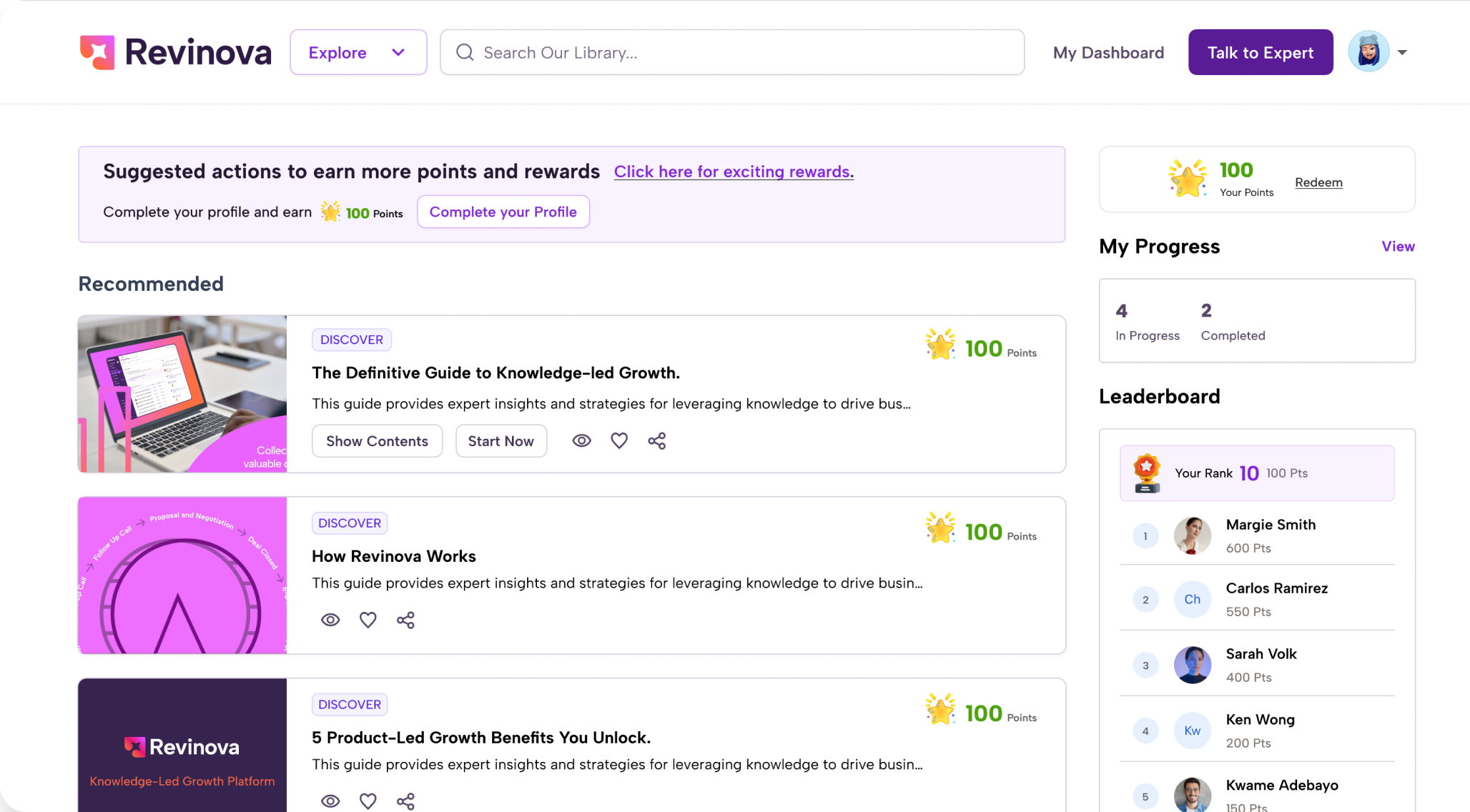This screenshot has width=1470, height=812.
Task: Click the DISCOVER tag on How Revinova Works
Action: coord(350,523)
